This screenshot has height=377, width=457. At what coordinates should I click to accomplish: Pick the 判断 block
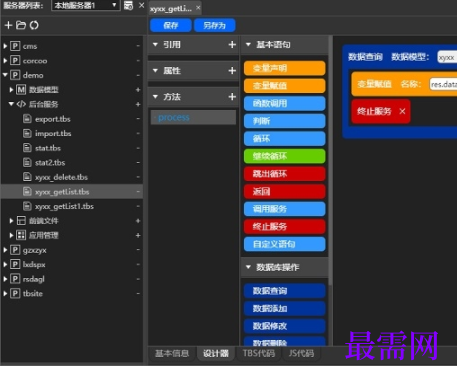[284, 121]
